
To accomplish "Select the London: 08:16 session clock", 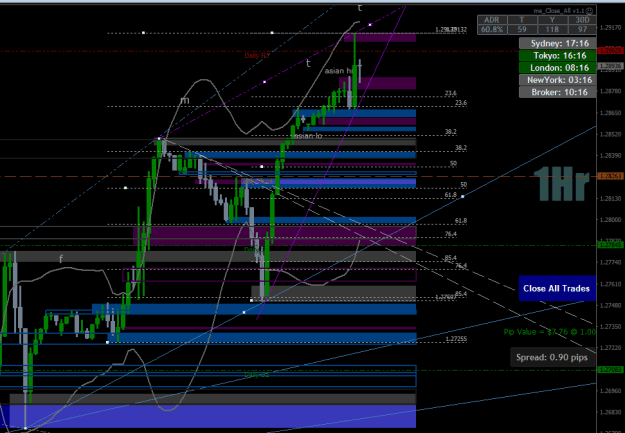I will [558, 68].
